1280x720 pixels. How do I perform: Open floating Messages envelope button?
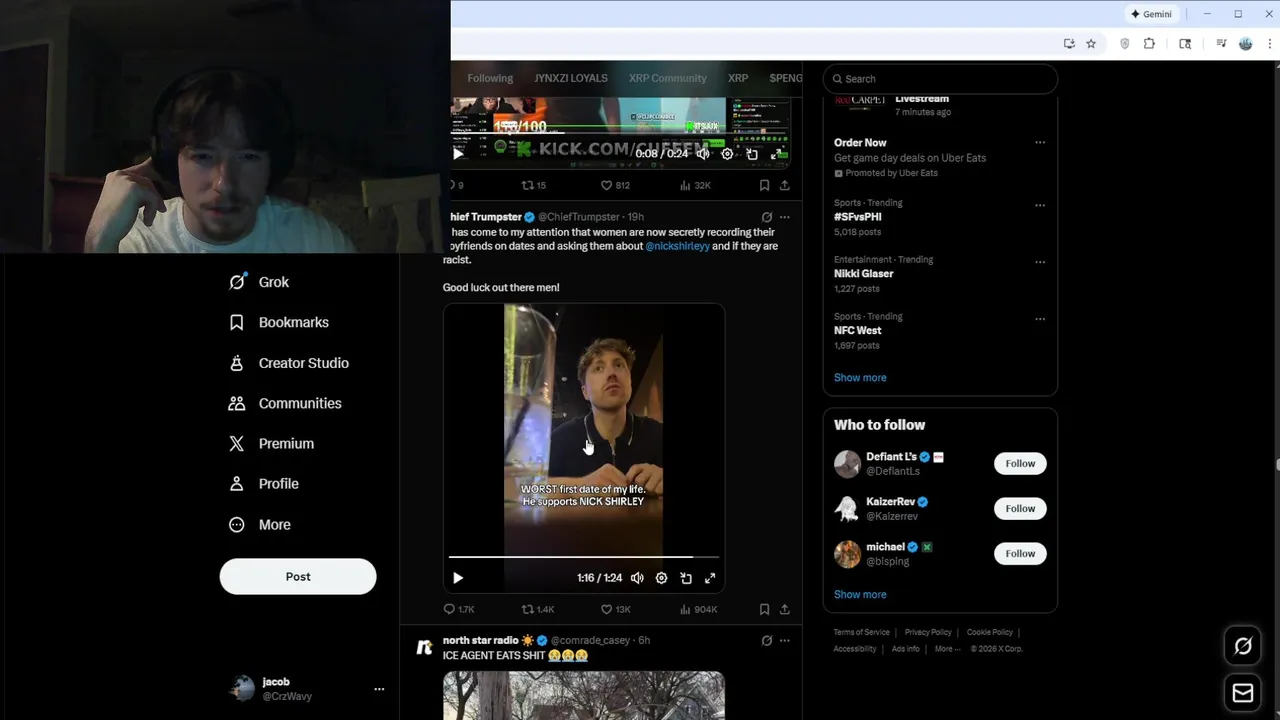1243,693
